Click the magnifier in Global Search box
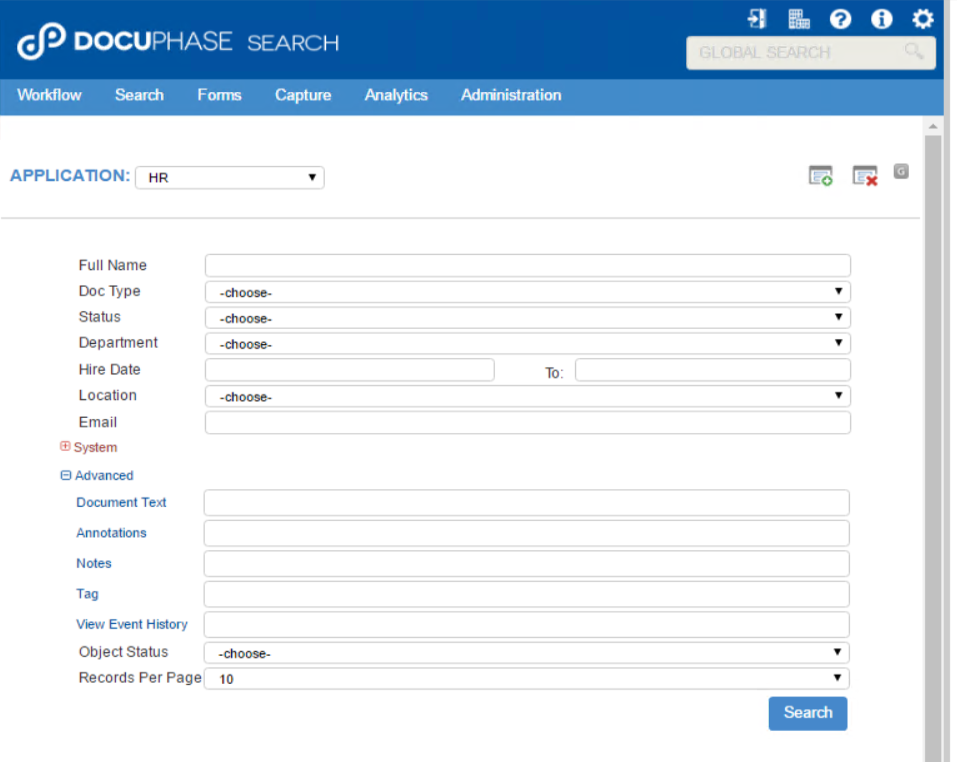Image resolution: width=957 pixels, height=762 pixels. [916, 51]
